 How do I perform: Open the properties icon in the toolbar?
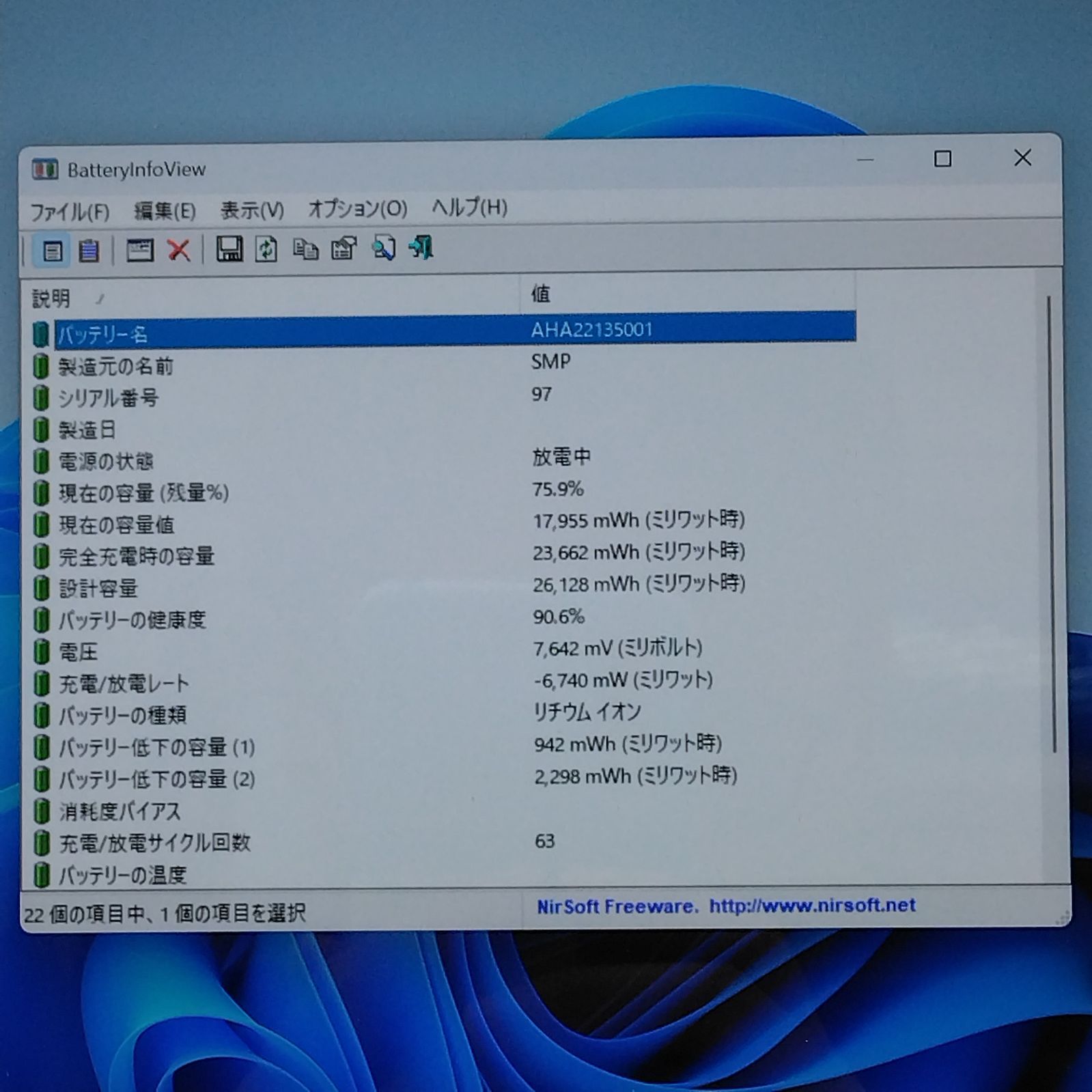point(344,249)
